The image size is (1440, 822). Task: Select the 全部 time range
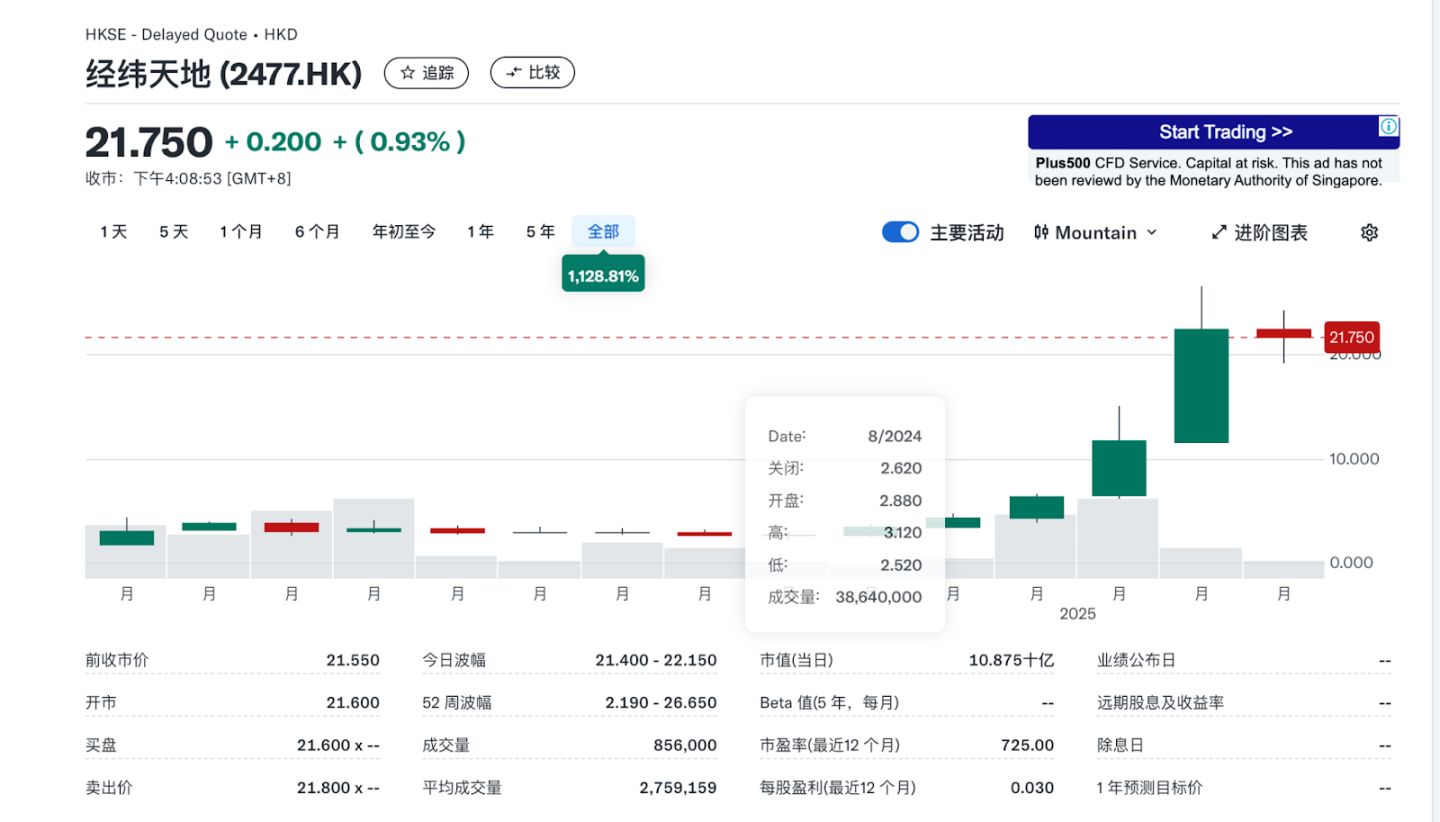pos(603,232)
